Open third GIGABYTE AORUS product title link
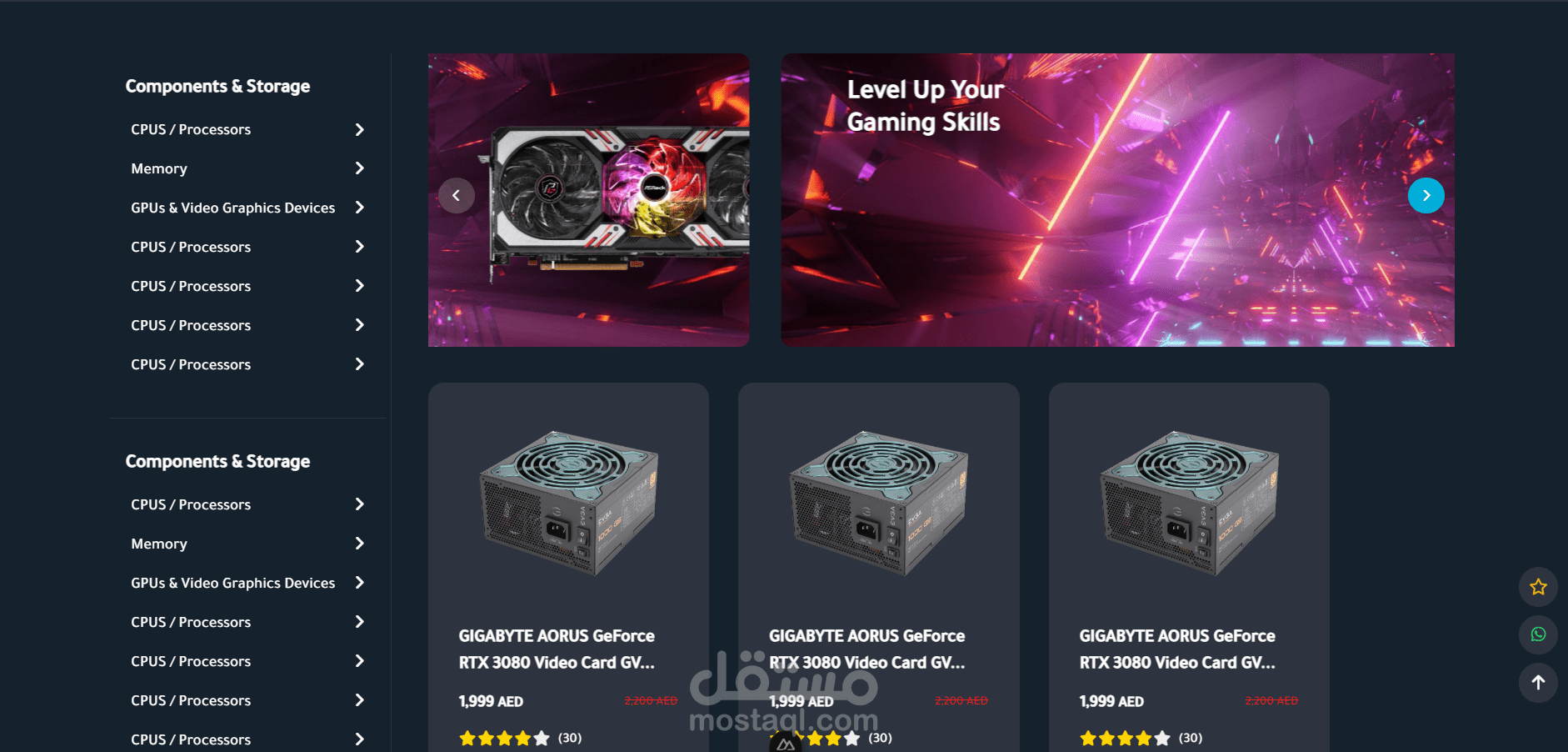 point(1177,649)
